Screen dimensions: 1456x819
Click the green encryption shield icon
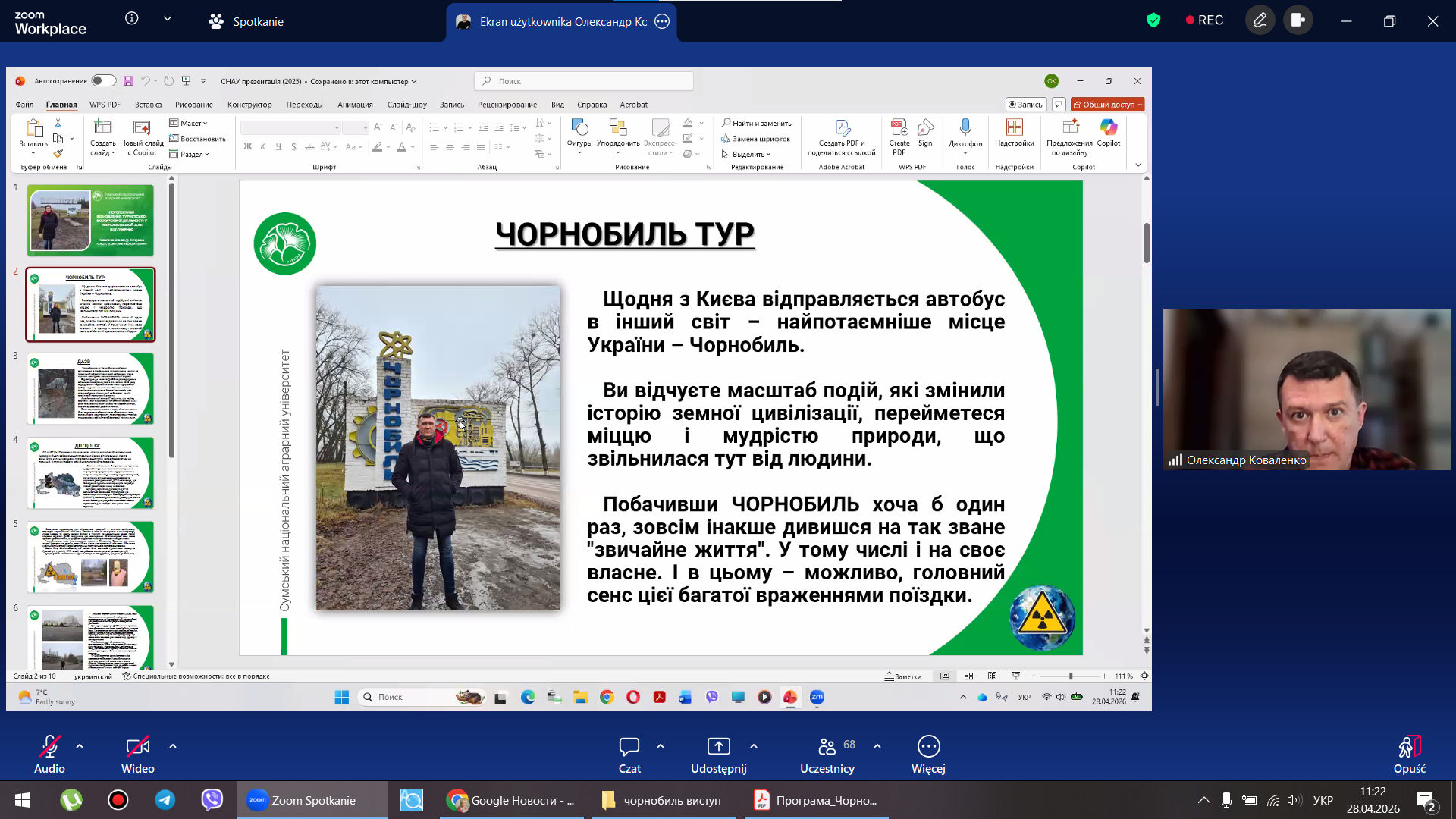point(1153,20)
